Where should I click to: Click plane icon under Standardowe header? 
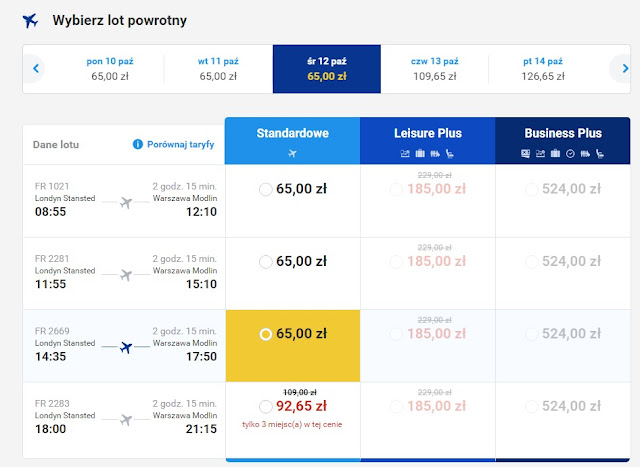[292, 154]
